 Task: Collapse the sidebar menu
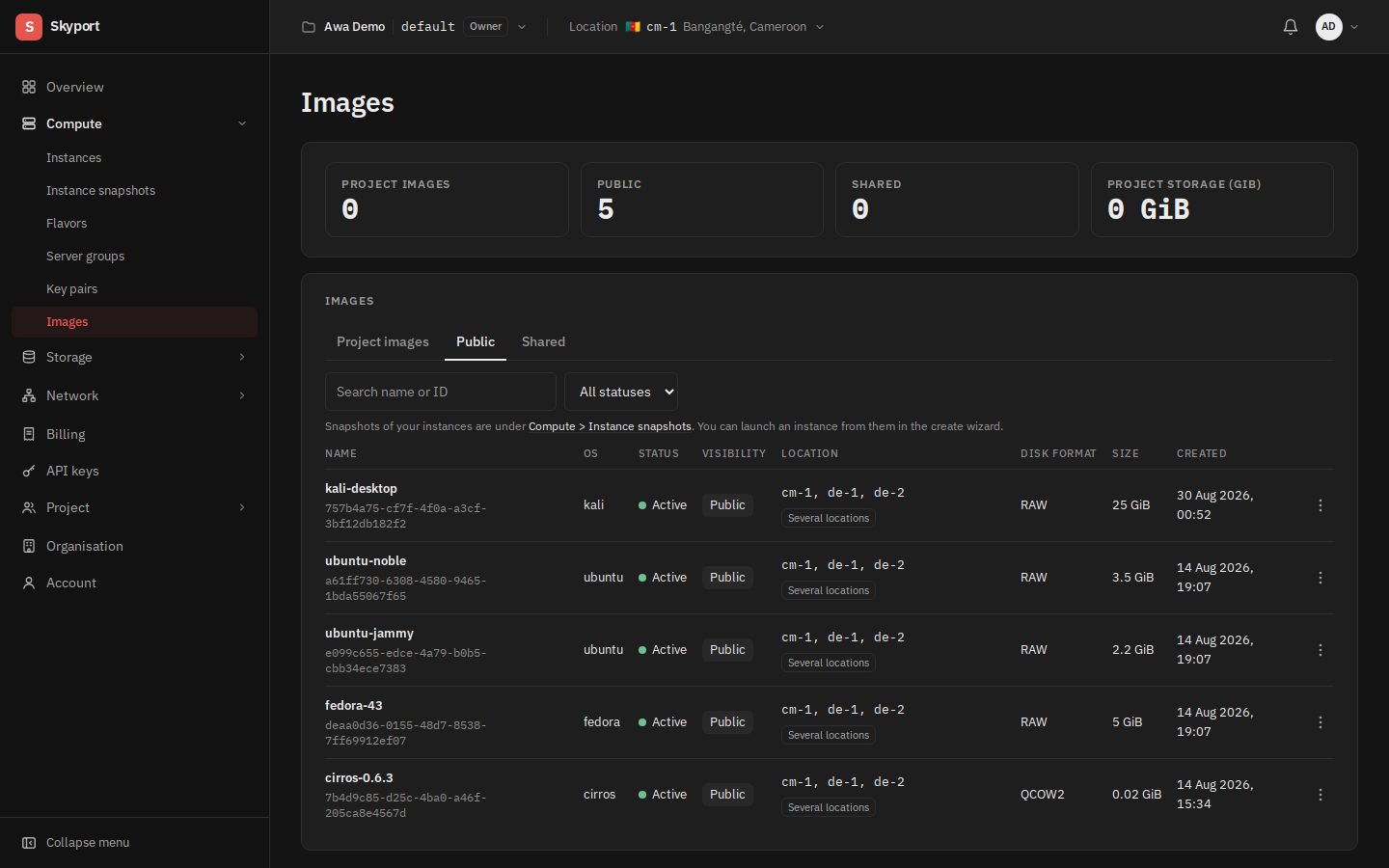coord(134,842)
